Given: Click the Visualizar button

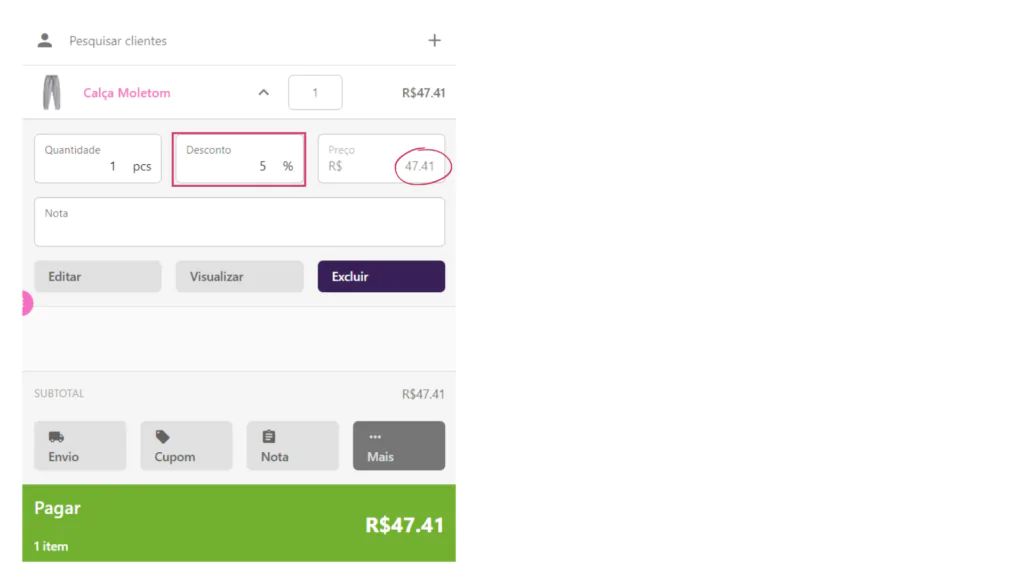Looking at the screenshot, I should pos(240,276).
